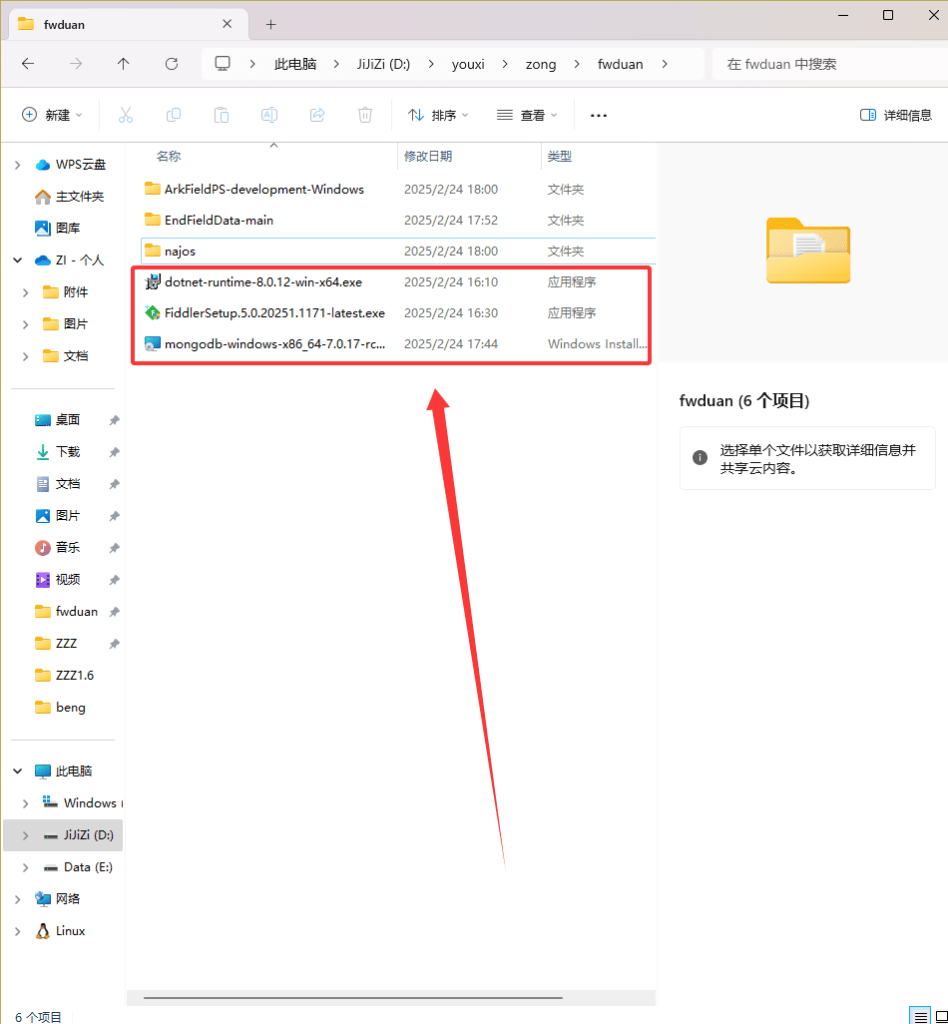This screenshot has width=948, height=1024.
Task: Switch to details list view in status bar
Action: (919, 1016)
